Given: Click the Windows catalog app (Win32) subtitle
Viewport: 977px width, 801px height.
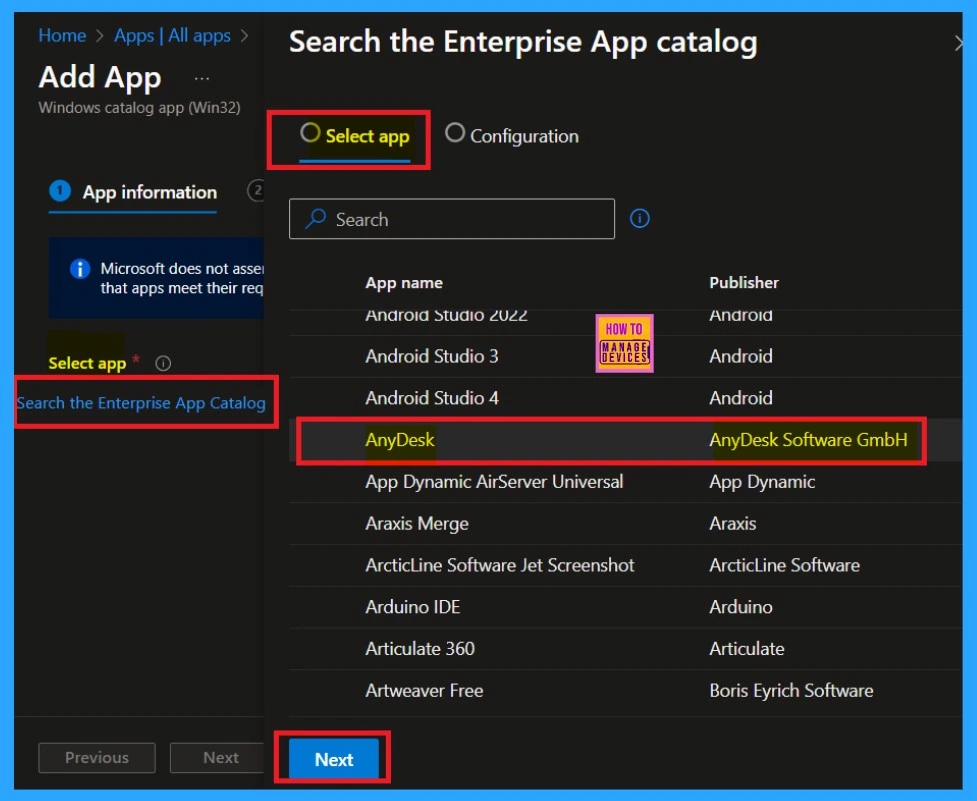Looking at the screenshot, I should (140, 108).
